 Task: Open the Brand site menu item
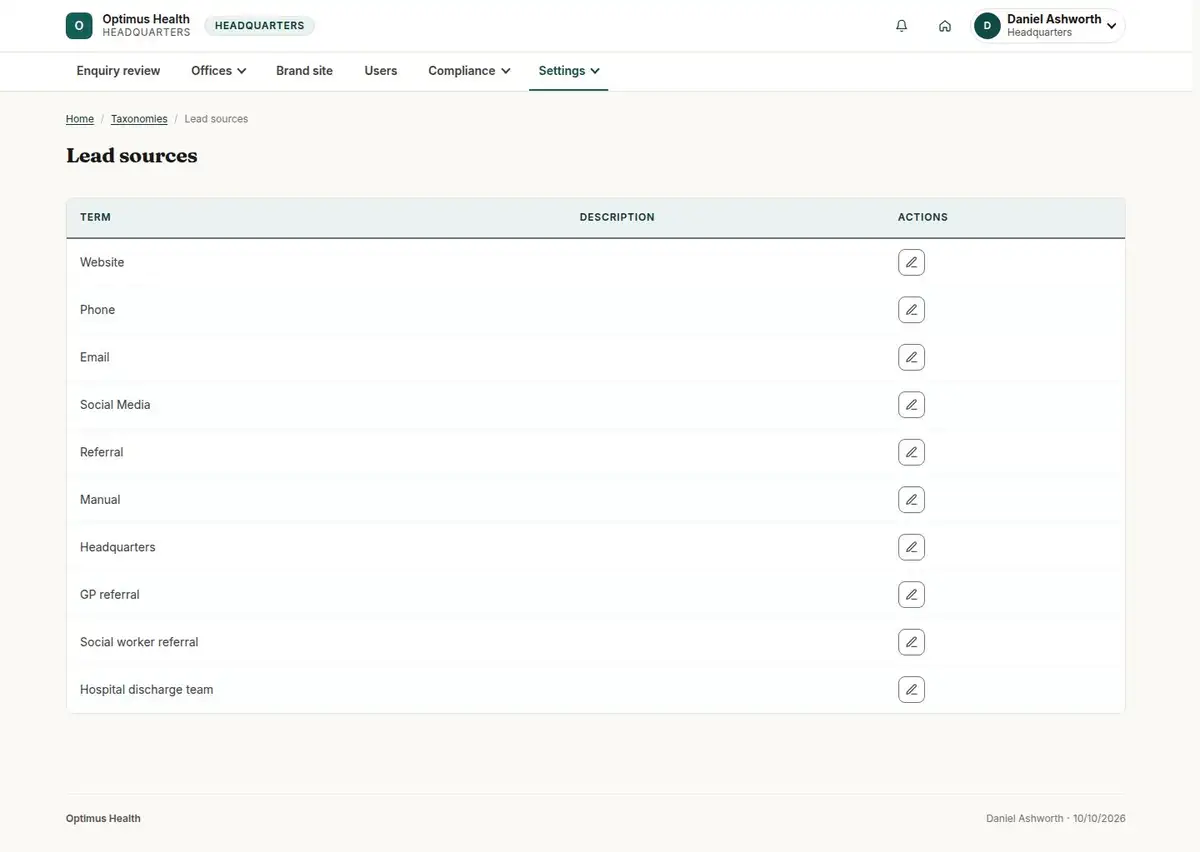304,71
